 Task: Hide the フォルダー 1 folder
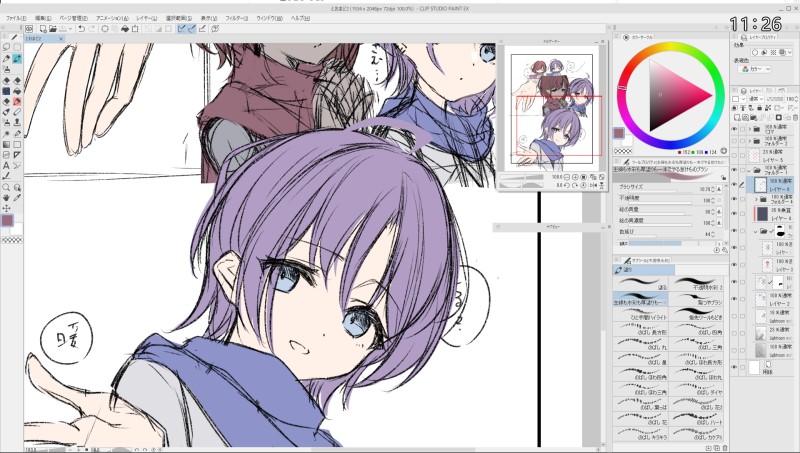734,170
